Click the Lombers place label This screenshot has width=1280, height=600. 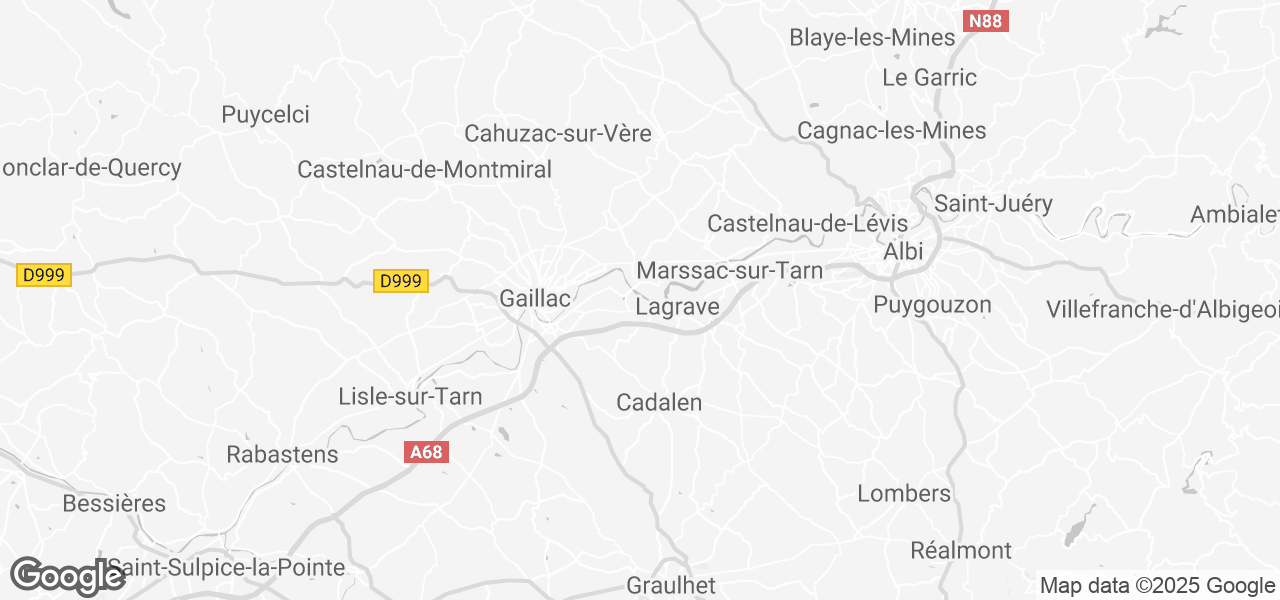coord(905,493)
